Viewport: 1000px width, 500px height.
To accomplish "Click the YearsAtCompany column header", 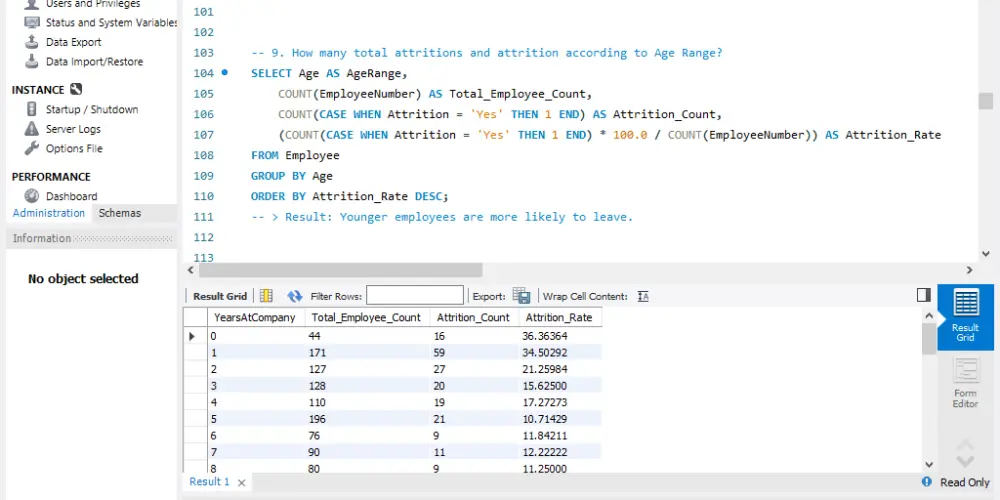I will coord(255,317).
